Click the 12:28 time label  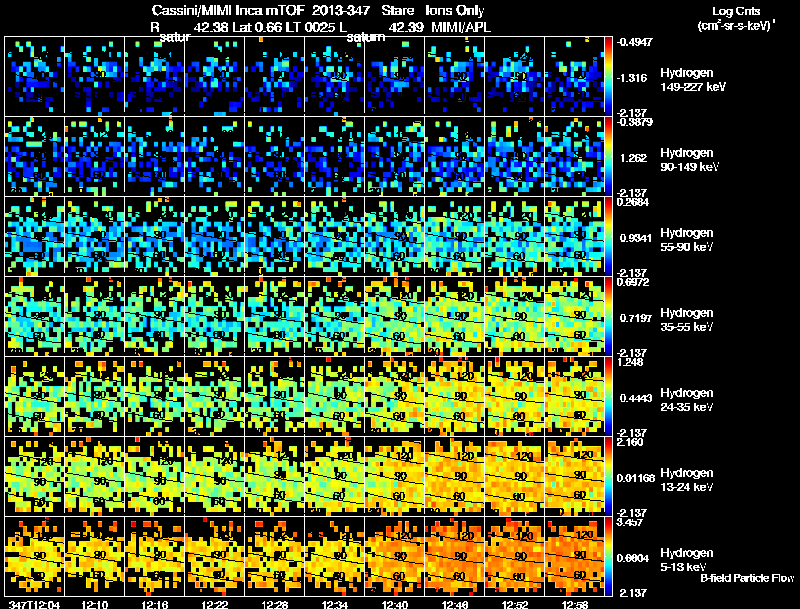tap(275, 604)
